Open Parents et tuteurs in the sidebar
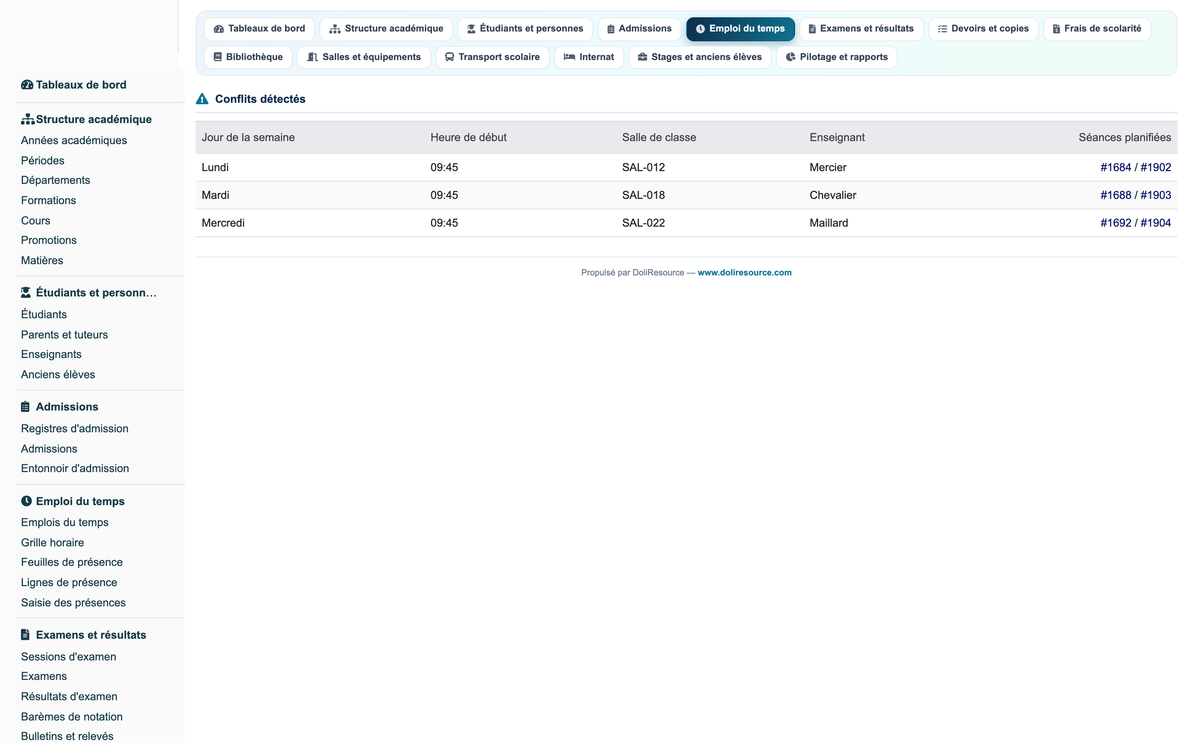Viewport: 1200px width, 743px height. pyautogui.click(x=65, y=334)
